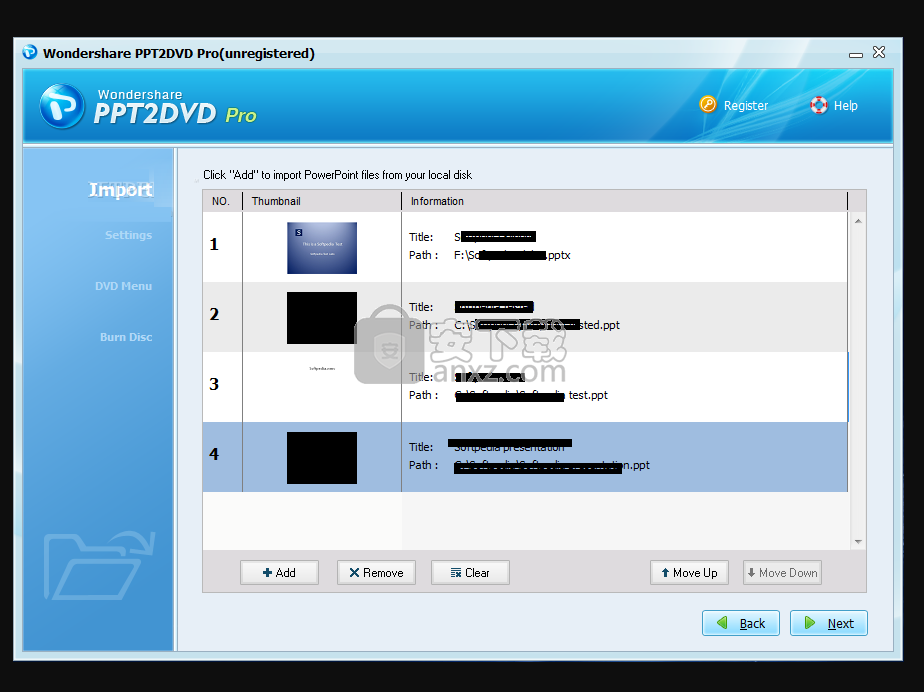Switch to the Settings step
924x692 pixels.
[x=128, y=235]
